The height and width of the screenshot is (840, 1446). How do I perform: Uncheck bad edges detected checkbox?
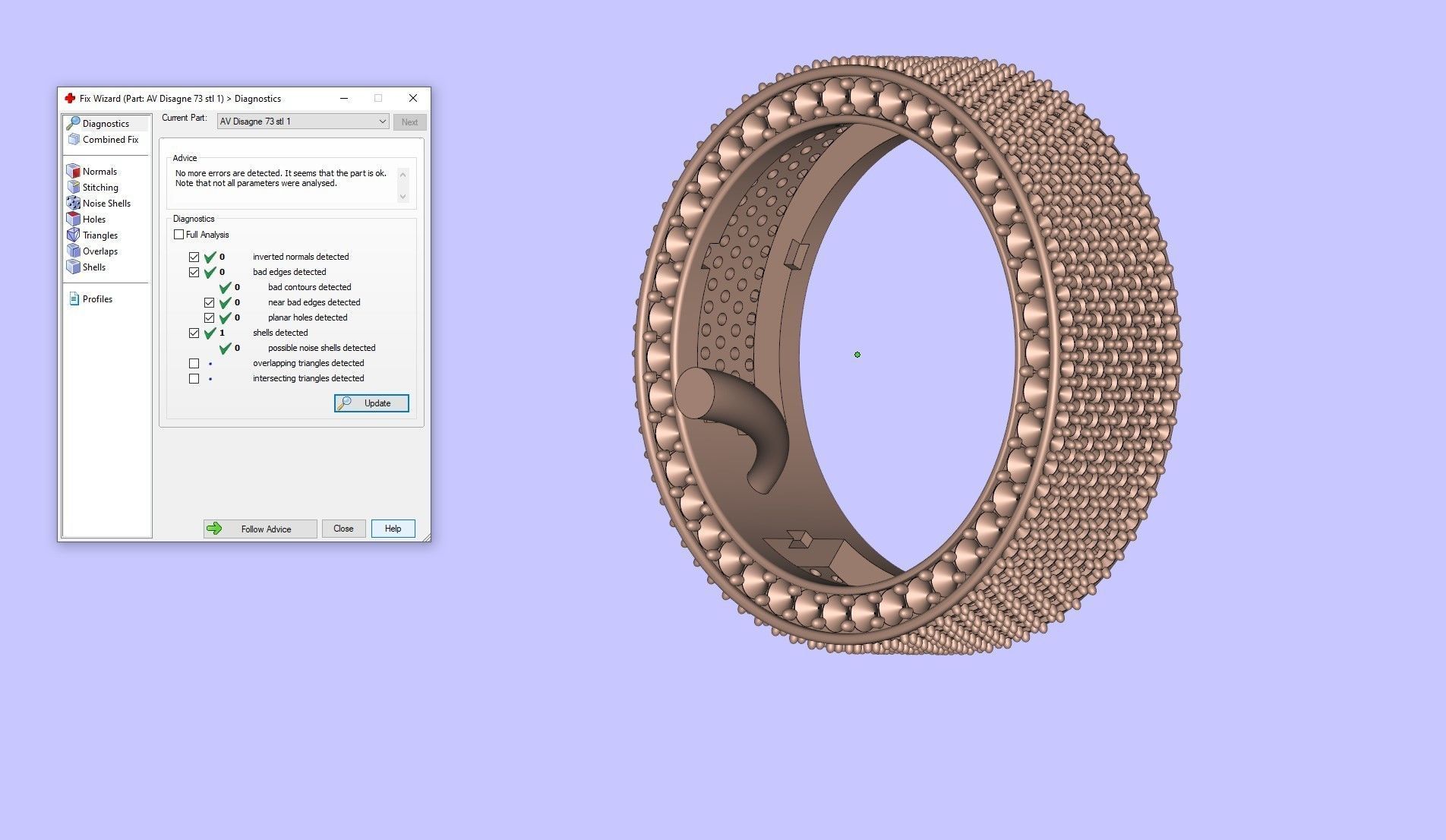pos(194,273)
